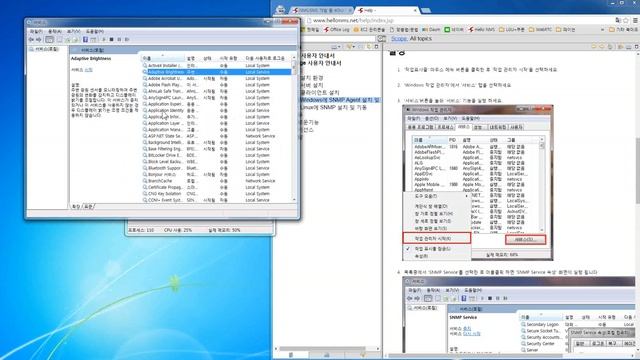Click the search Go icon beside Scope

(382, 39)
